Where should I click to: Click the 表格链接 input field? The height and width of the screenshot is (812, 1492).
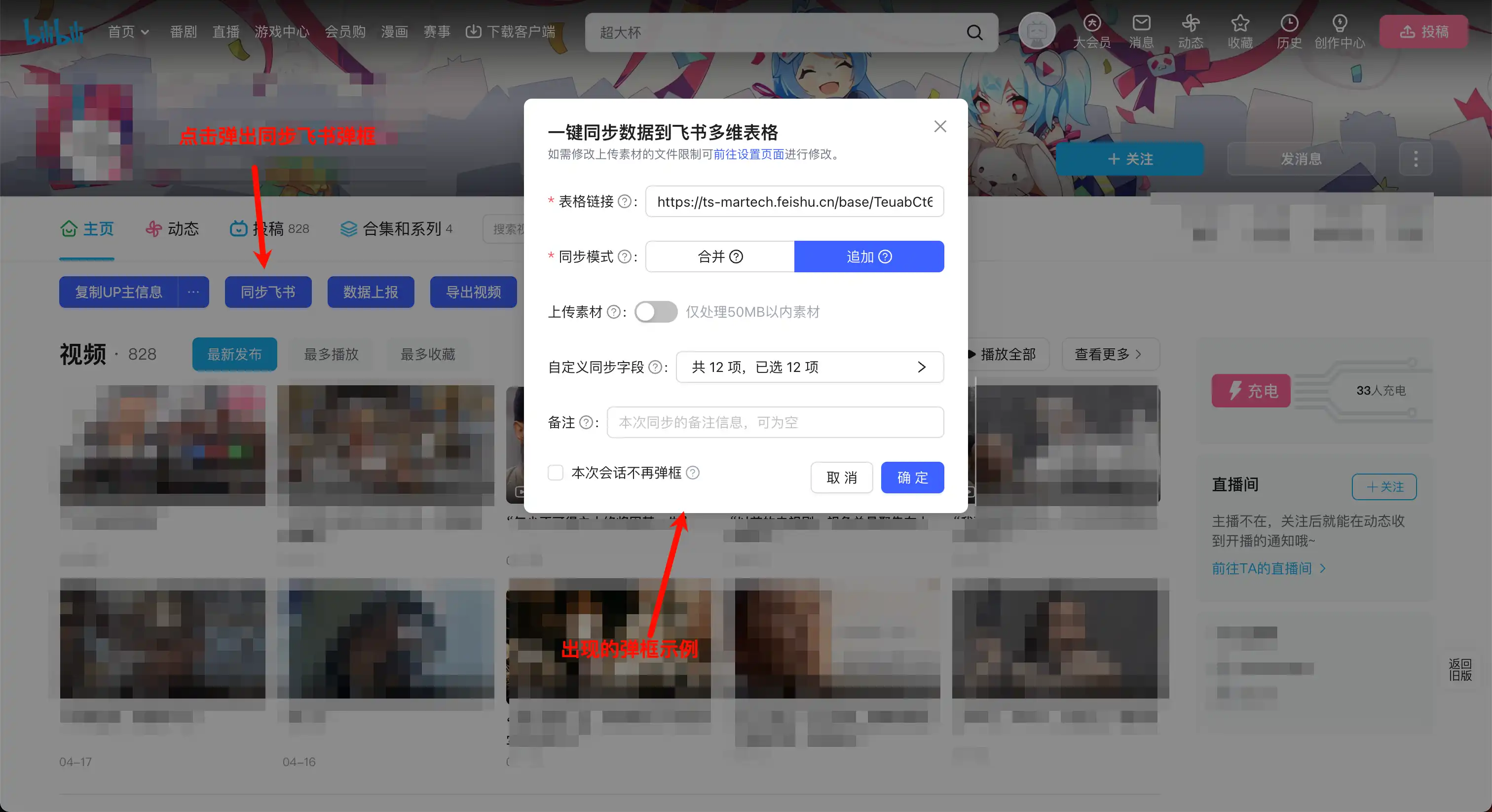[x=793, y=202]
